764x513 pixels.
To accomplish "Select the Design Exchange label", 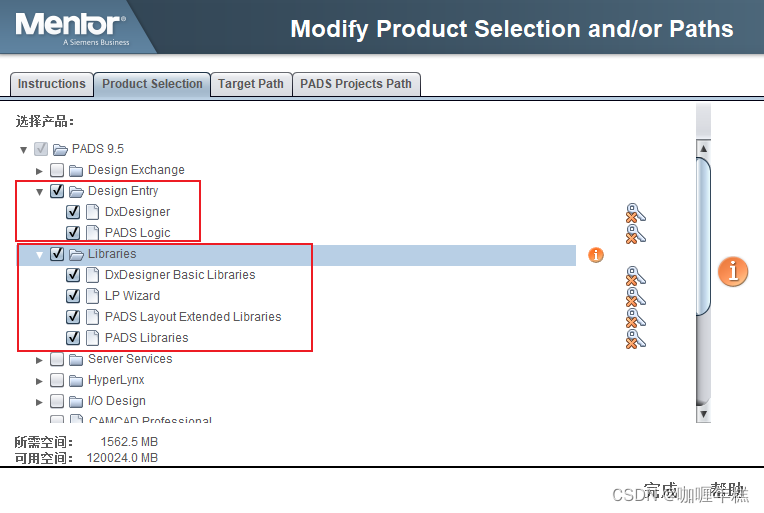I will [x=136, y=170].
